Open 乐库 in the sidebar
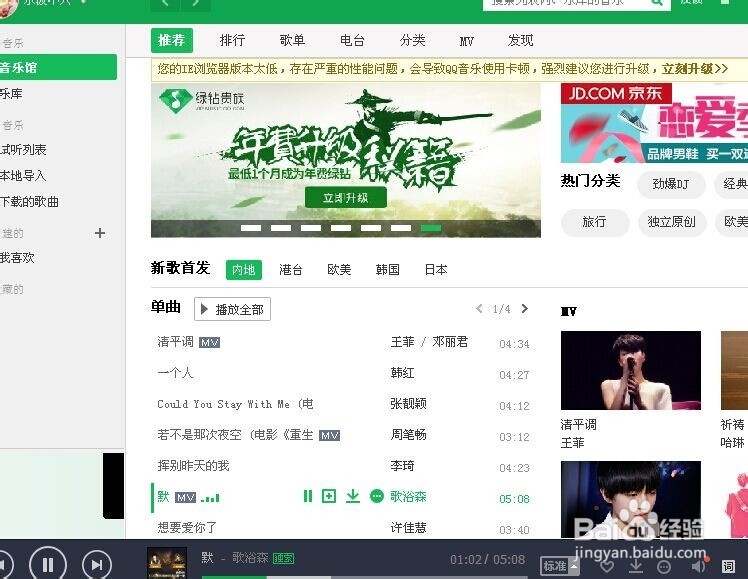748x579 pixels. (11, 94)
